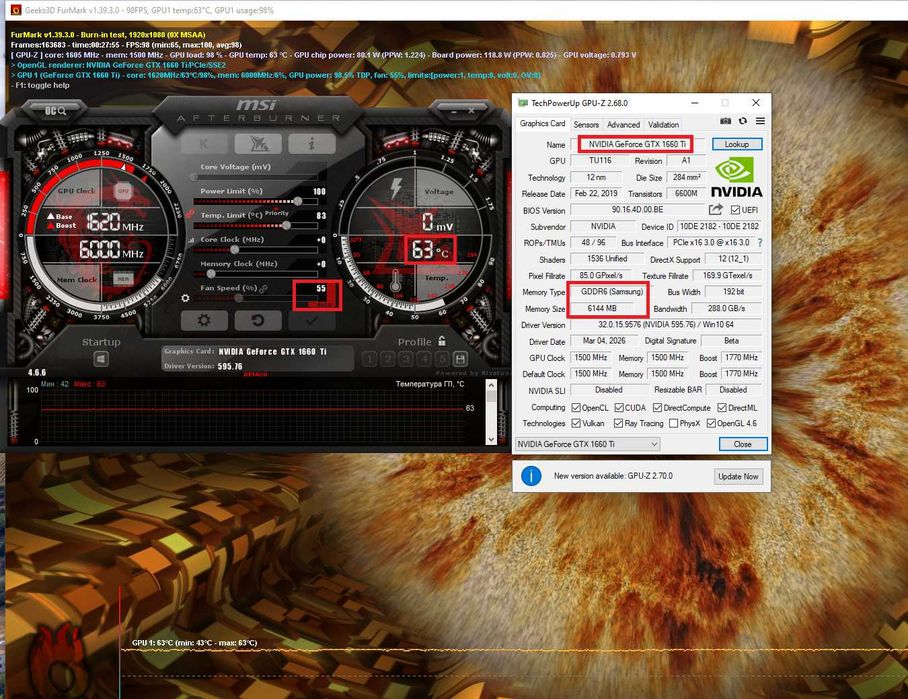Image resolution: width=908 pixels, height=699 pixels.
Task: Reset Afterburner settings to default
Action: (x=258, y=320)
